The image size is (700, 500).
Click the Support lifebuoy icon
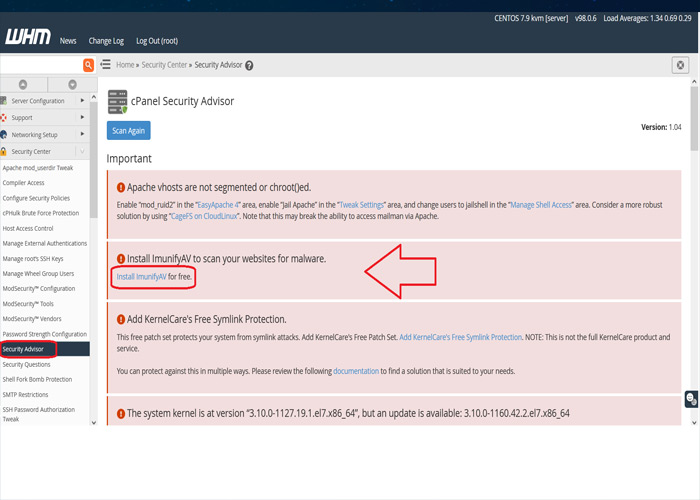click(4, 118)
